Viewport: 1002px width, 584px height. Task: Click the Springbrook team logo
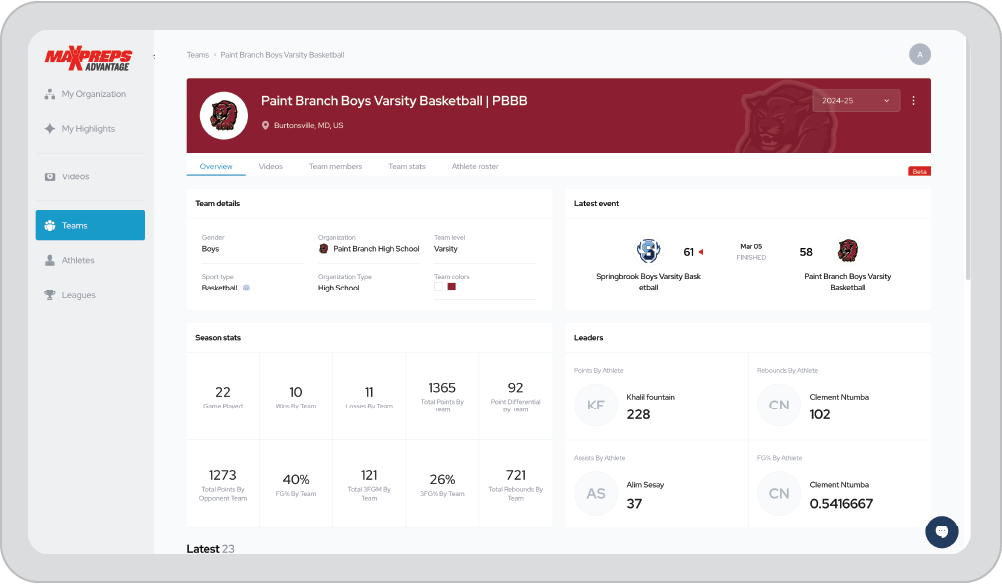click(648, 251)
